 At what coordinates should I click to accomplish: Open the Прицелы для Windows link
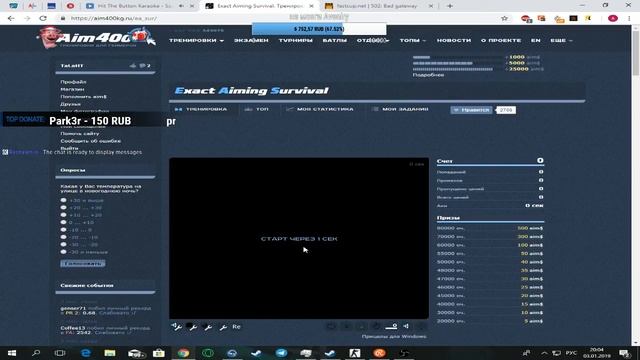394,337
